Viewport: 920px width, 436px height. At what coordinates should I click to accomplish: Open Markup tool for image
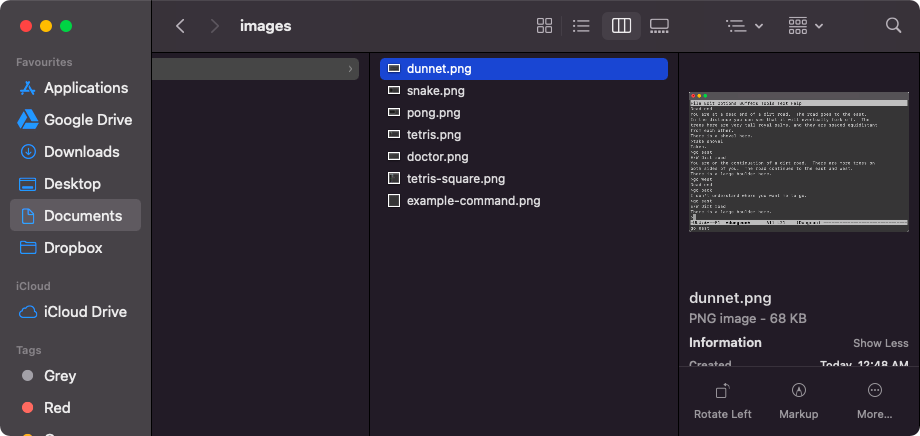coord(798,400)
